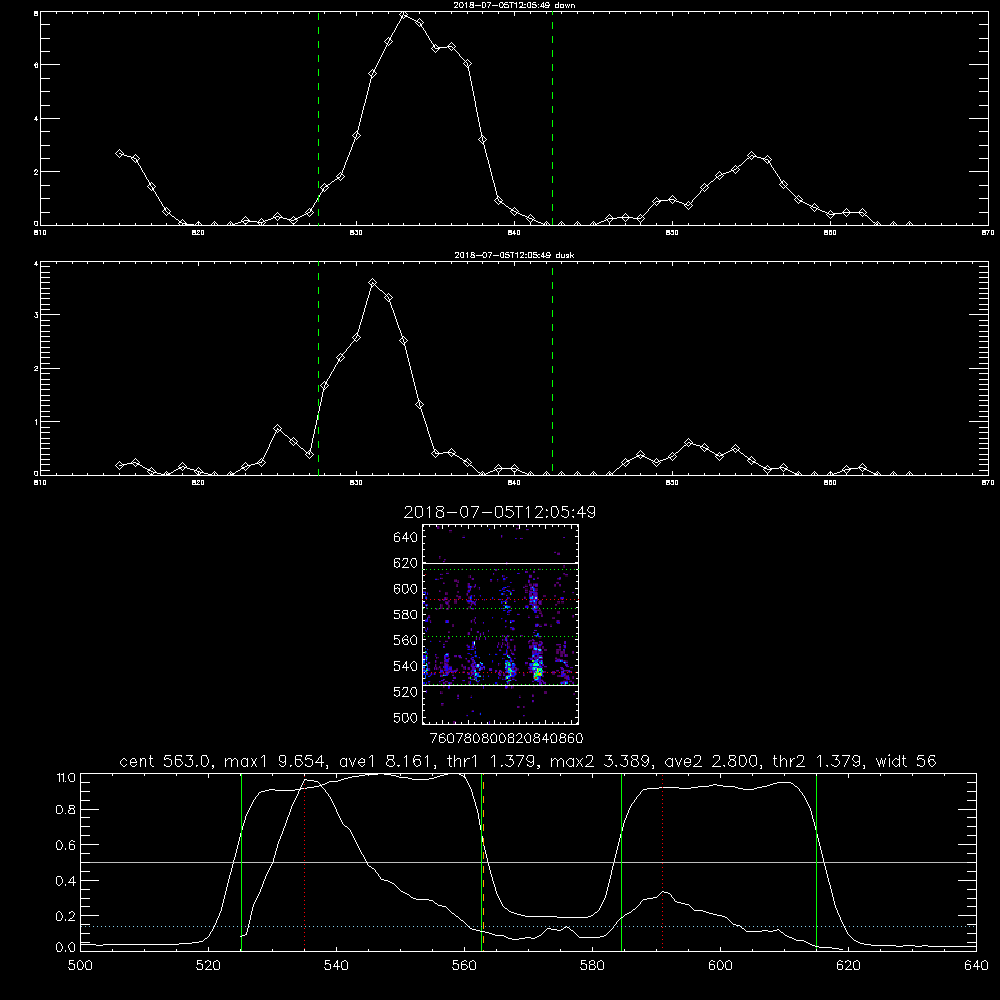This screenshot has width=1000, height=1000.
Task: Click the right green dashed line in dusk plot
Action: [552, 369]
